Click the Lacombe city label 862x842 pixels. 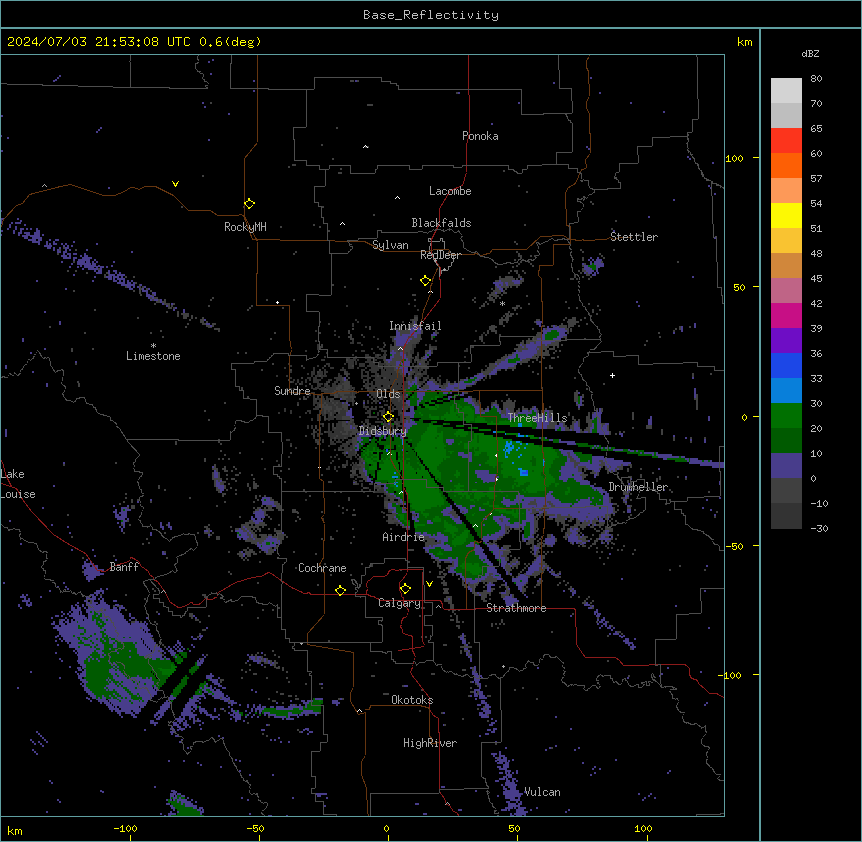click(x=450, y=191)
